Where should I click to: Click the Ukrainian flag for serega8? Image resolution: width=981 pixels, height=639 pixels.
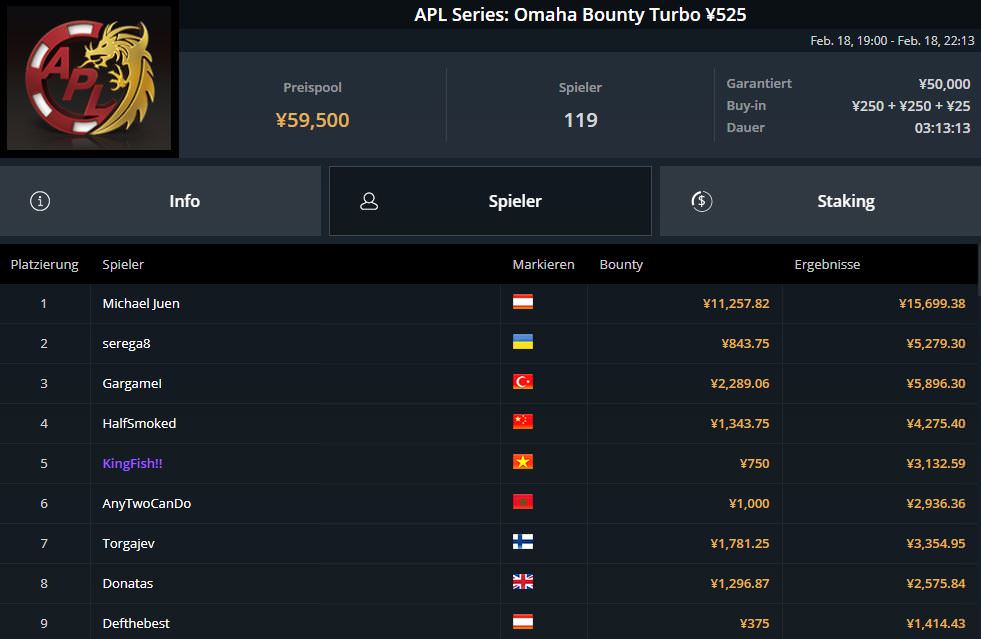(x=522, y=342)
